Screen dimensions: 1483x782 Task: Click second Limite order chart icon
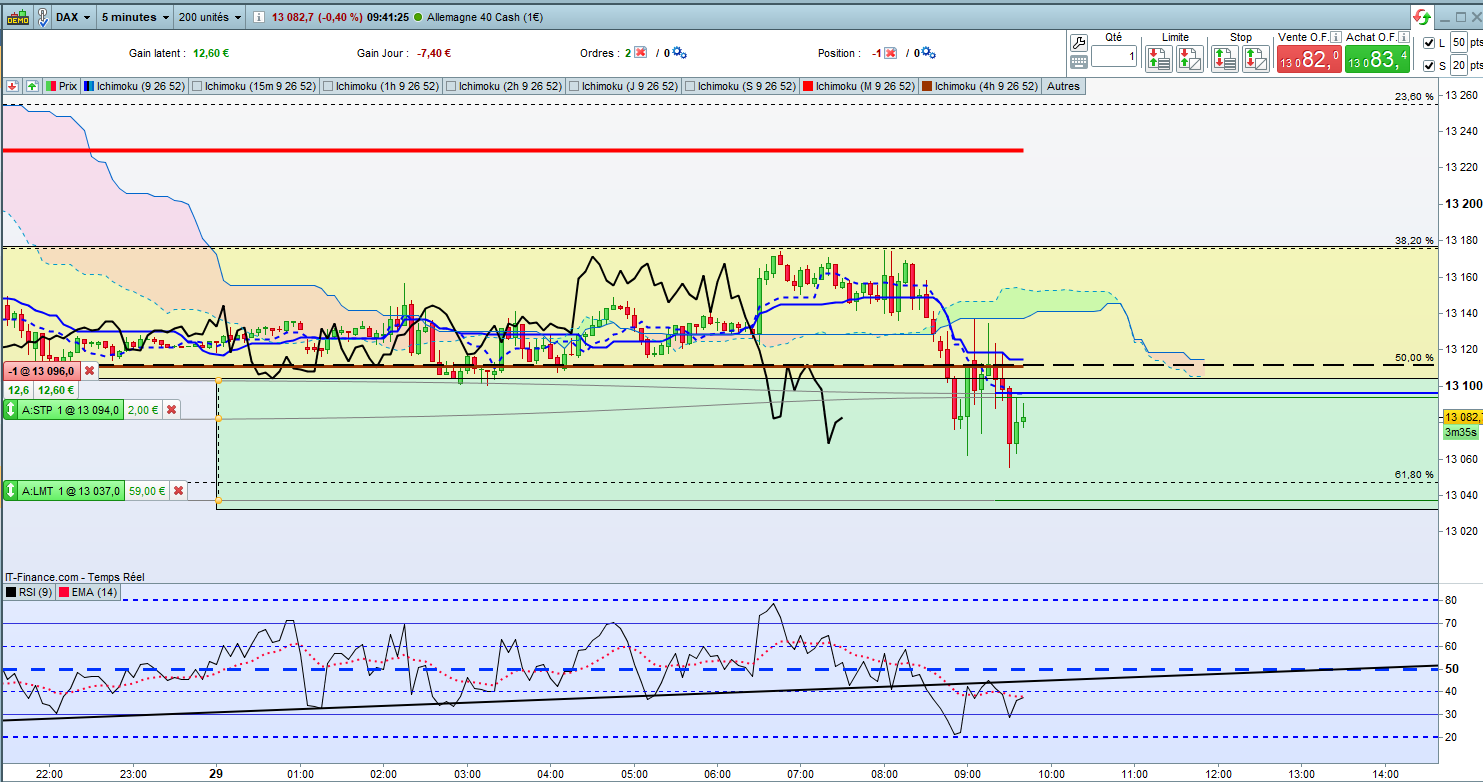1190,58
